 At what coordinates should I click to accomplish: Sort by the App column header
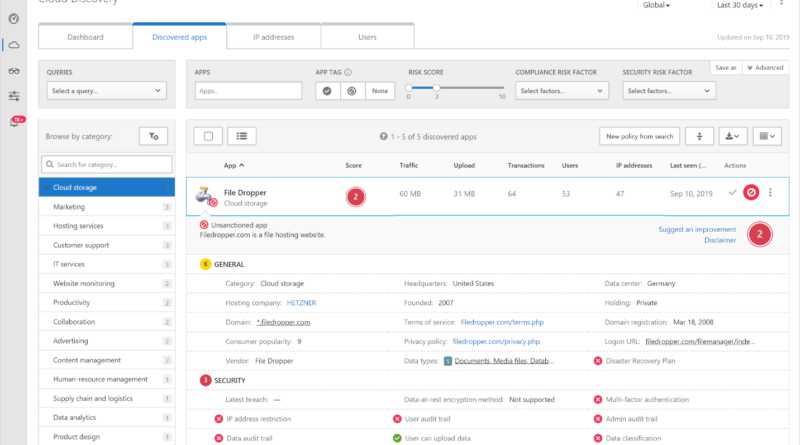(x=234, y=165)
